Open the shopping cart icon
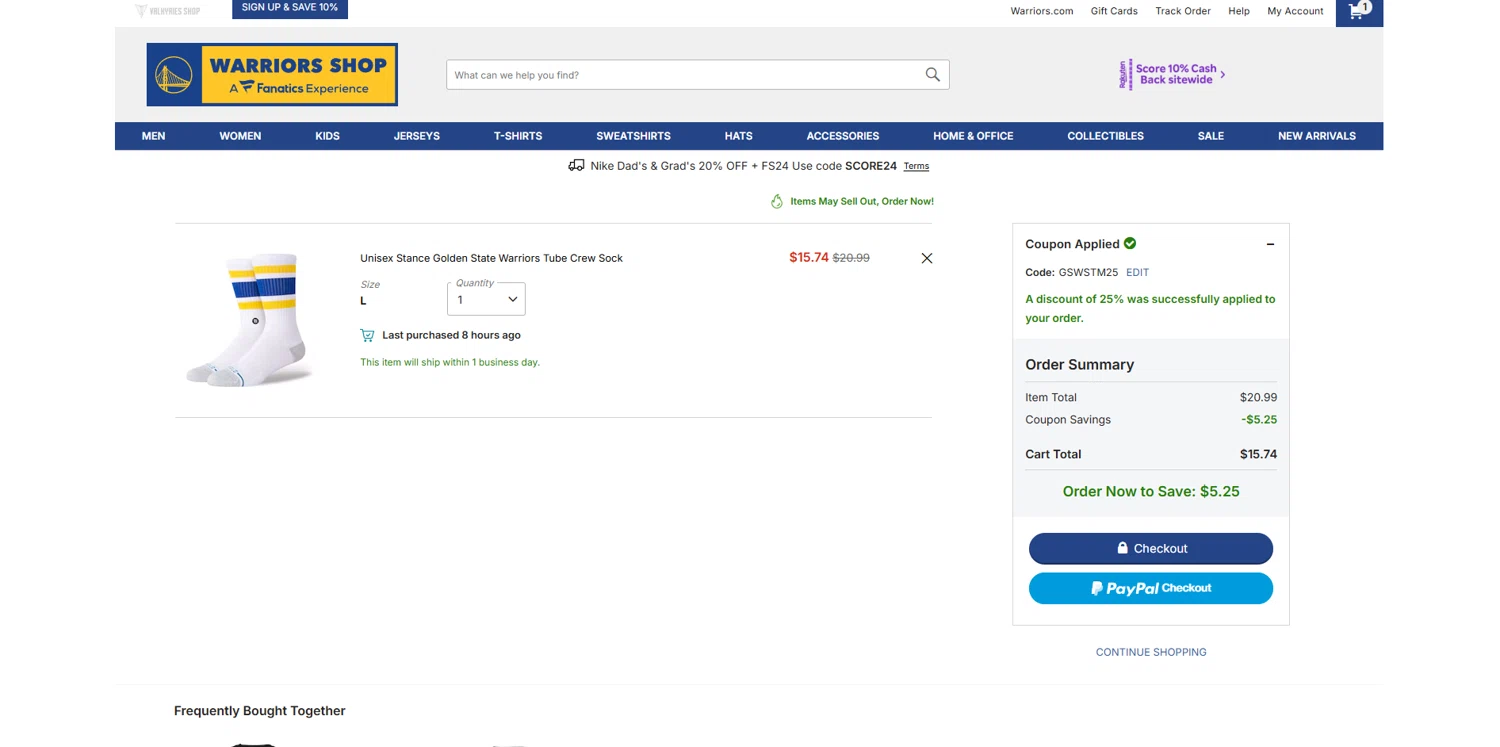 tap(1358, 12)
